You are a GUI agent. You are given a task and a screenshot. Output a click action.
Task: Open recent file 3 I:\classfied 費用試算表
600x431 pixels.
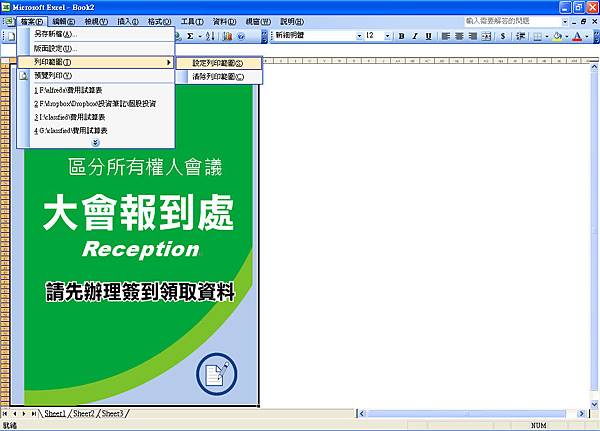click(96, 117)
